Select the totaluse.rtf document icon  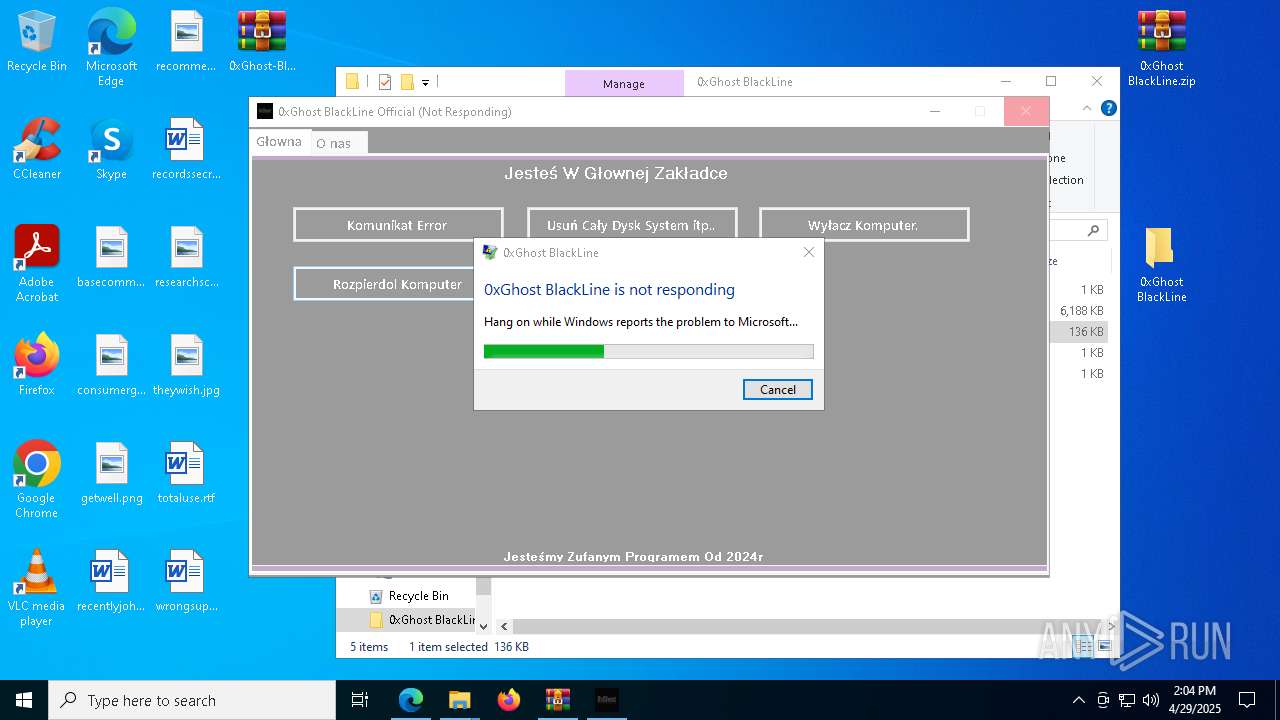coord(186,473)
